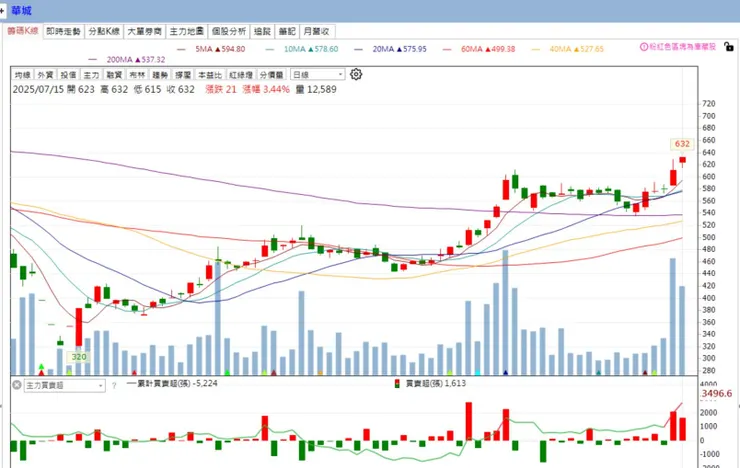Click the 5MA line color dash

tap(181, 49)
